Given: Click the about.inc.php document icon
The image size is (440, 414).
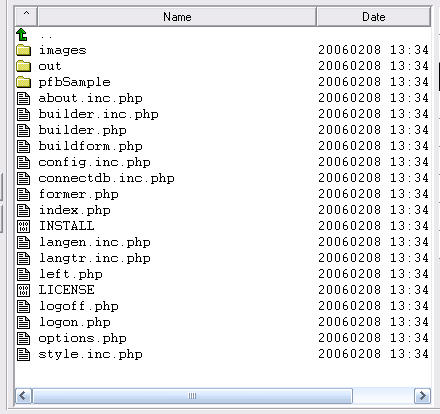Looking at the screenshot, I should [x=23, y=98].
